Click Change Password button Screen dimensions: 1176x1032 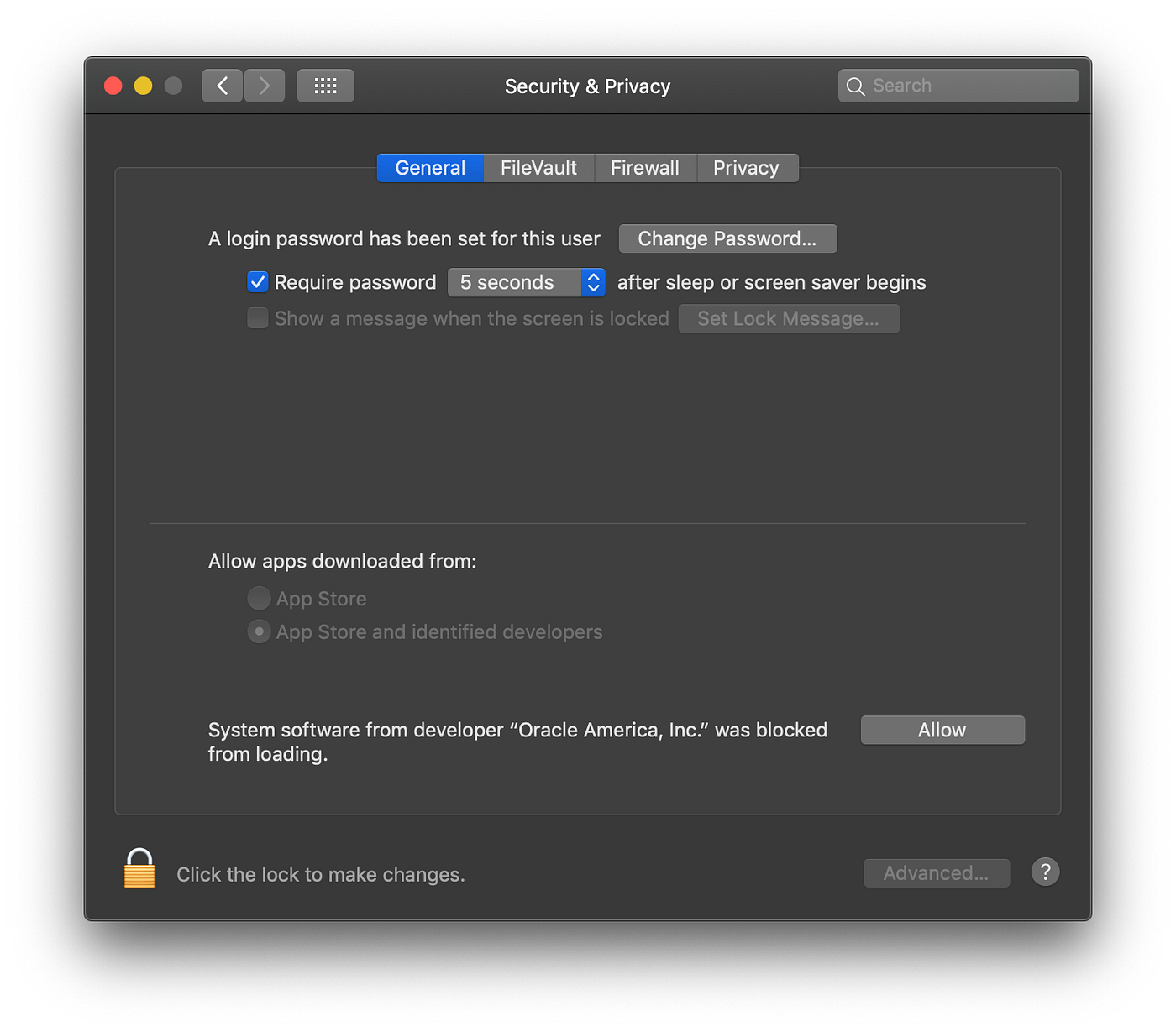727,238
